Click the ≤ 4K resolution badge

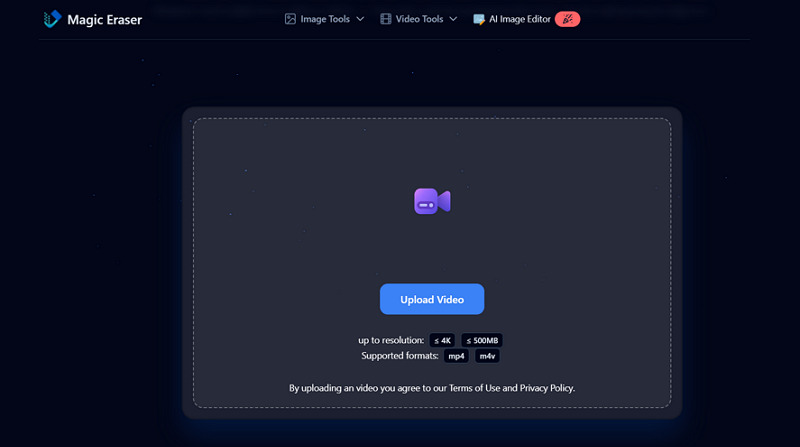pos(442,341)
